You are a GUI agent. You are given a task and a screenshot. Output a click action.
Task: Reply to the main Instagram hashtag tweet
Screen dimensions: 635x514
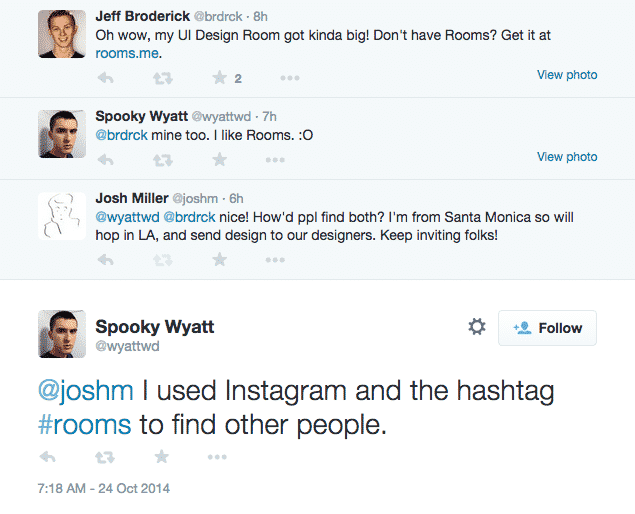47,456
